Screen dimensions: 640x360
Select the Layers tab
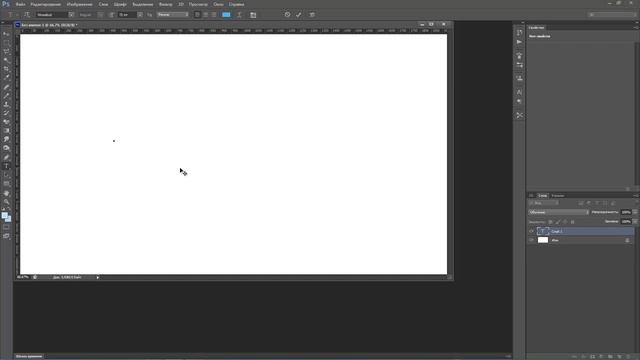542,196
